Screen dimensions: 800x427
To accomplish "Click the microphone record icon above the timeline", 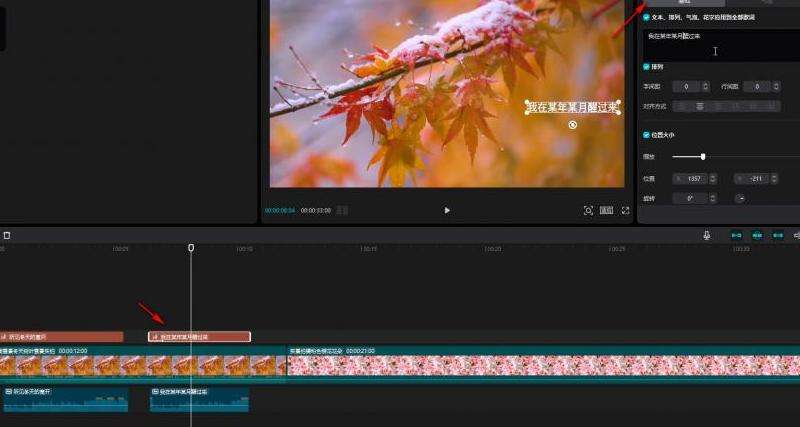I will coord(707,235).
